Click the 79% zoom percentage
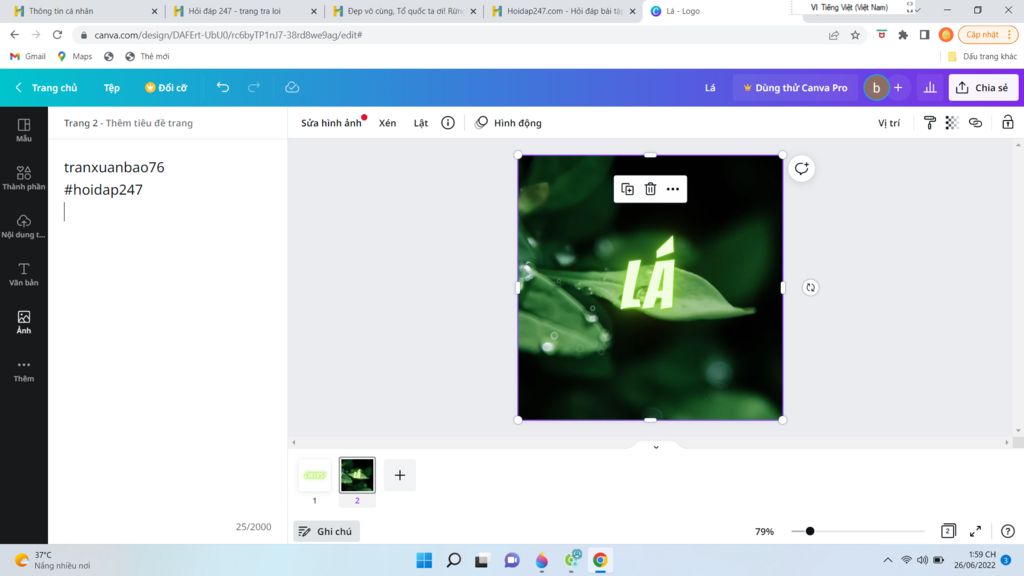Image resolution: width=1024 pixels, height=576 pixels. (x=764, y=531)
